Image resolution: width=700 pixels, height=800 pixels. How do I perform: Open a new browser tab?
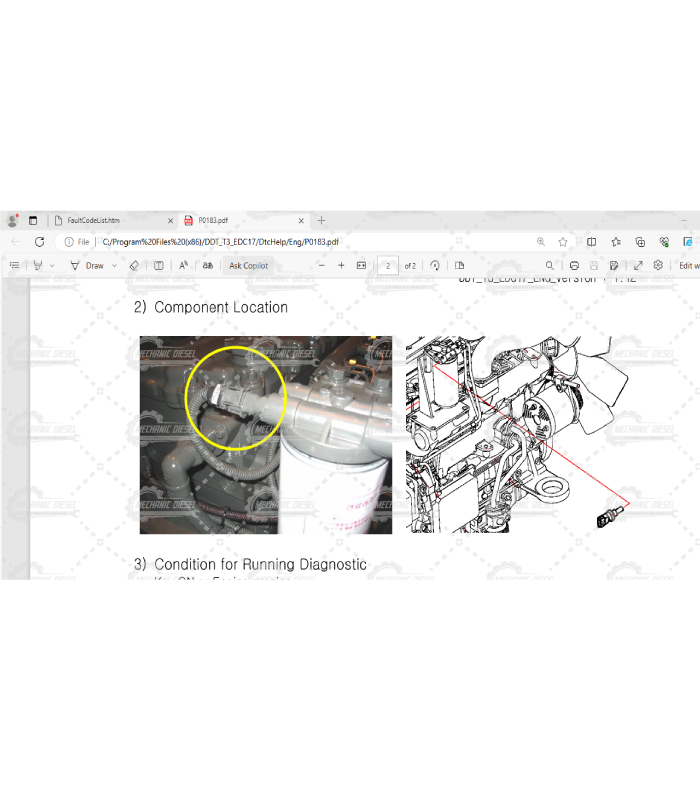point(321,220)
